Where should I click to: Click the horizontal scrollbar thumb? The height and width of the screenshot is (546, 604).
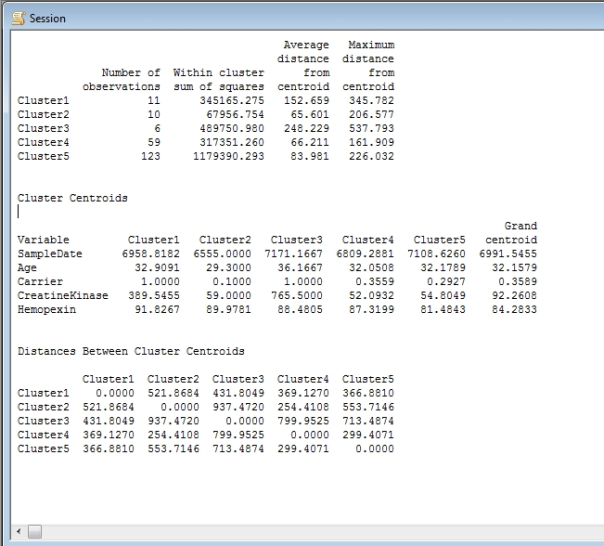pos(34,530)
